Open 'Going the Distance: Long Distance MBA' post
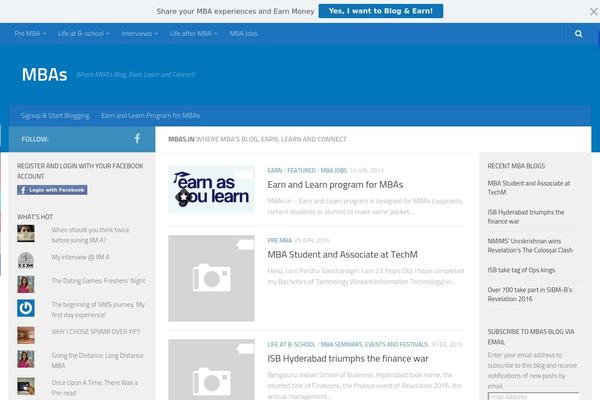Viewport: 600px width, 400px height. 97,361
